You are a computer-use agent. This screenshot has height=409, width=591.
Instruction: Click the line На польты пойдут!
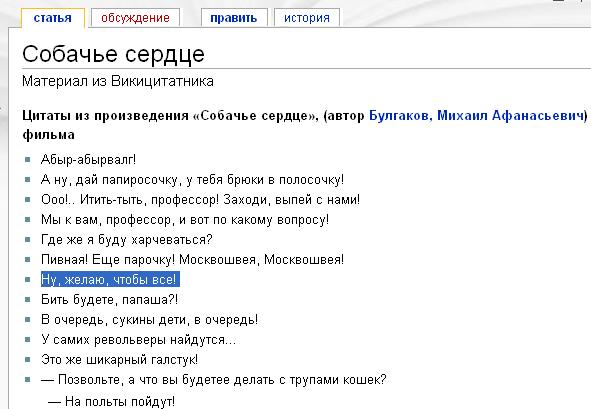point(111,401)
